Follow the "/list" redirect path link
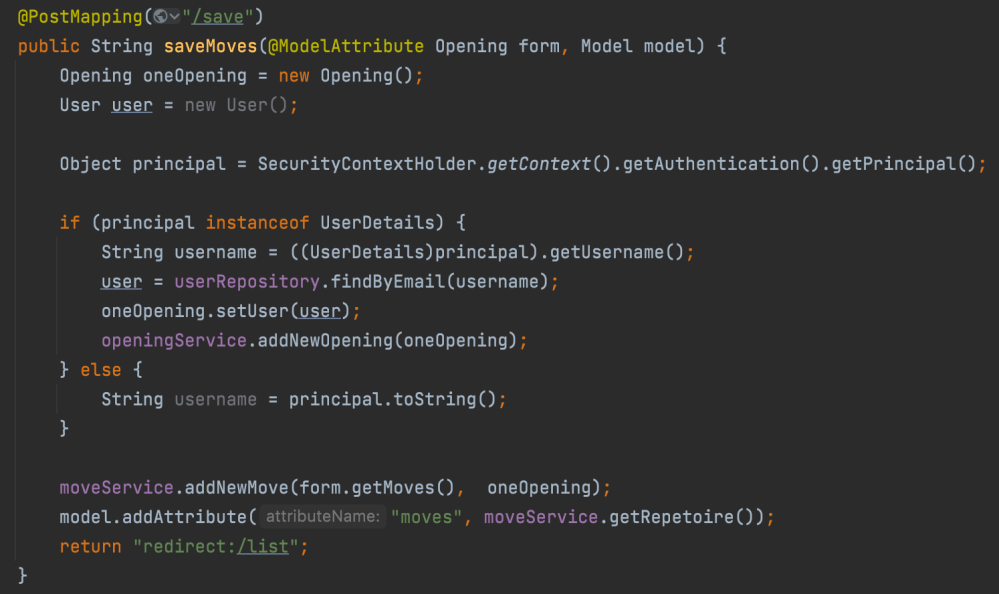The image size is (999, 594). (265, 546)
